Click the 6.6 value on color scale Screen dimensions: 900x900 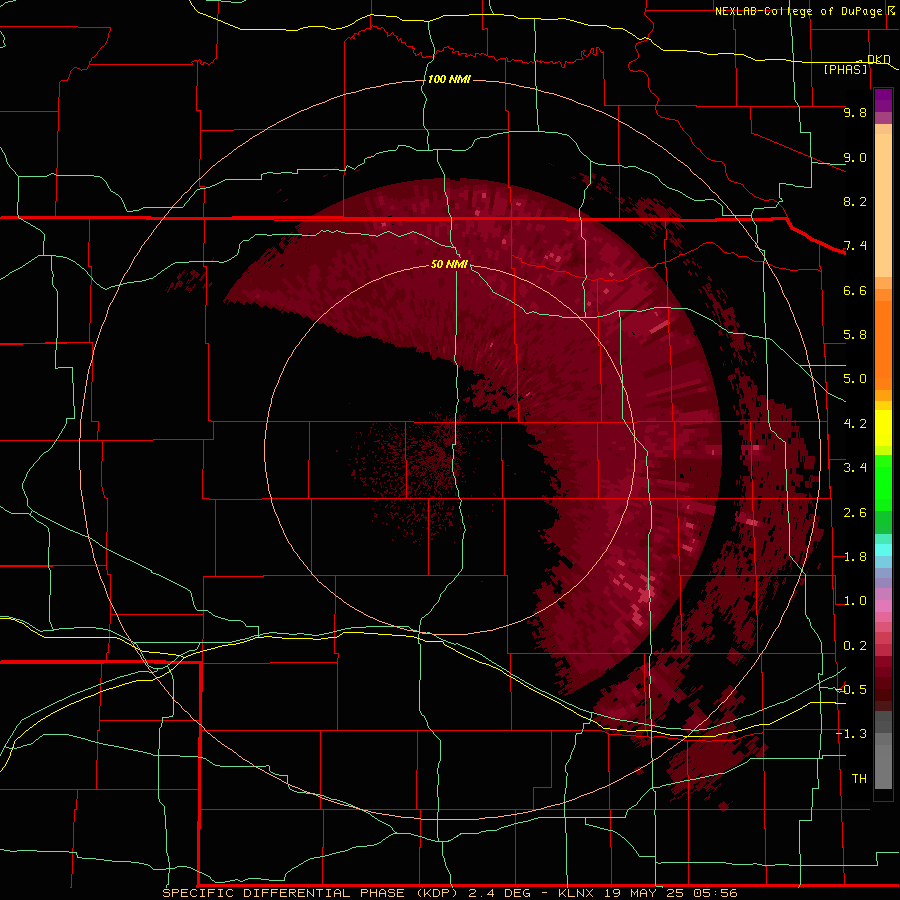click(x=855, y=290)
